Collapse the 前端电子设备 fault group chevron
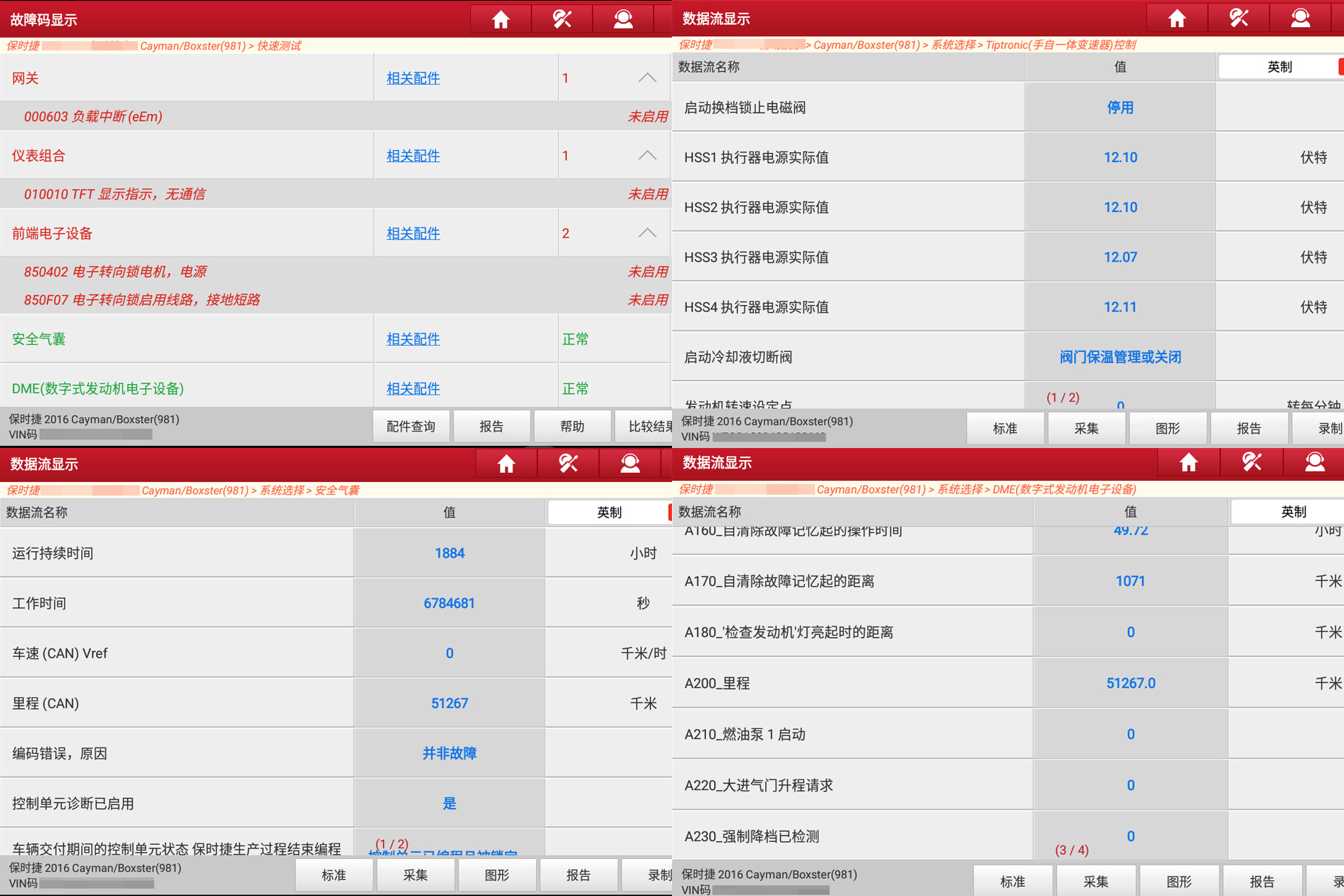1344x896 pixels. point(646,233)
